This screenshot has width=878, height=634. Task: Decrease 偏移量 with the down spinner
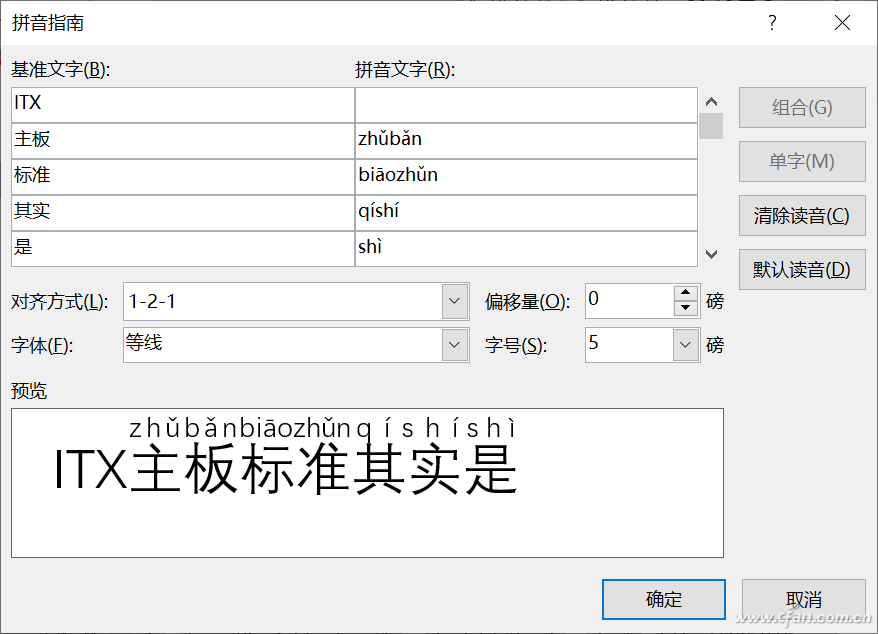685,308
